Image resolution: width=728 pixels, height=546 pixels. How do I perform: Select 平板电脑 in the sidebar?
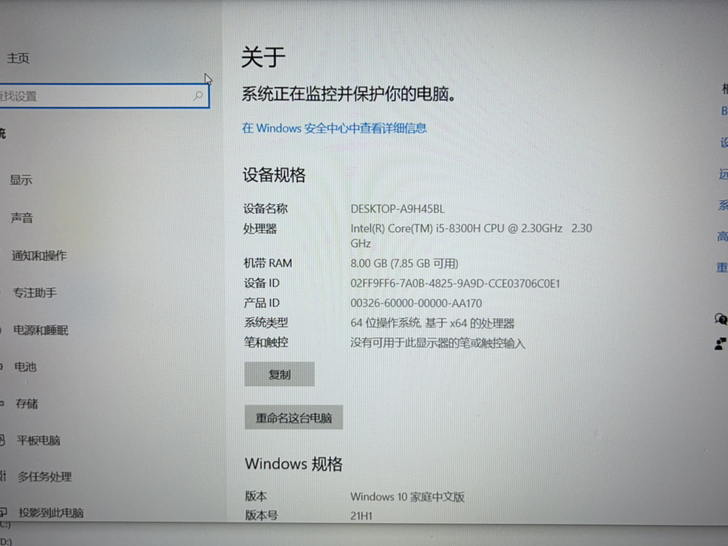pyautogui.click(x=39, y=440)
